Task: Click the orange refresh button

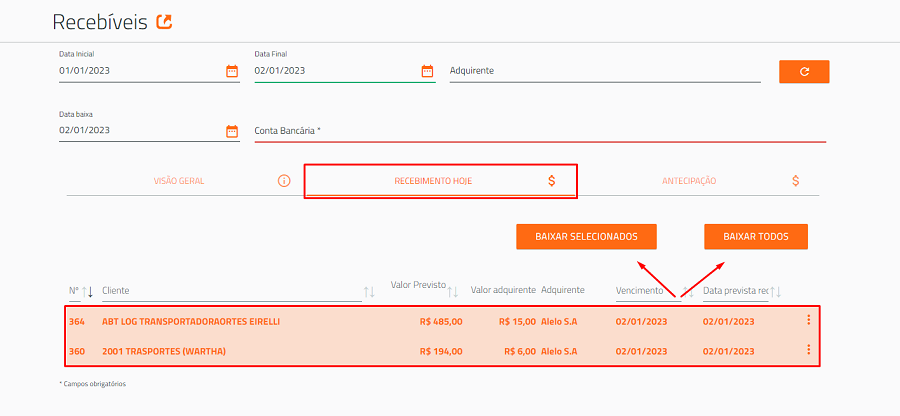Action: (x=804, y=72)
